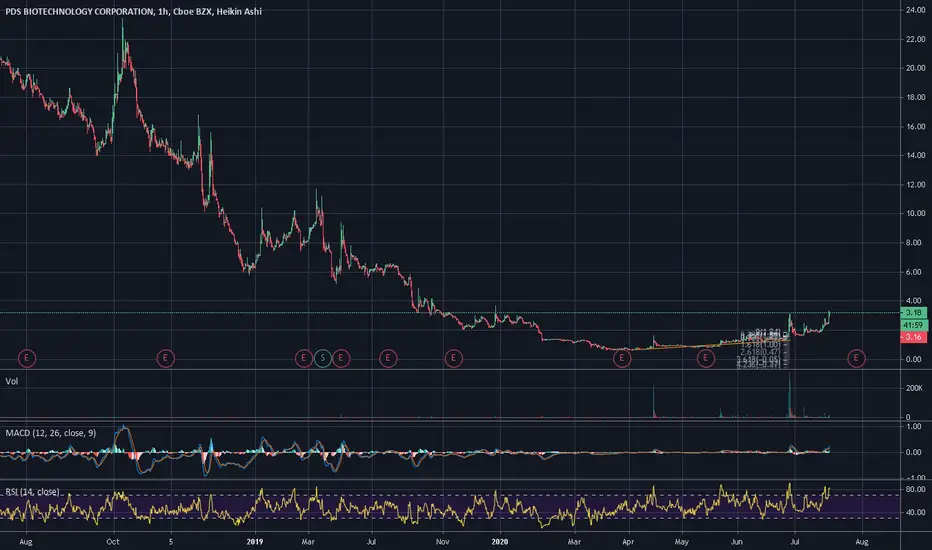Screen dimensions: 932x550
Task: Click the 2019 label on the time axis
Action: click(x=254, y=542)
